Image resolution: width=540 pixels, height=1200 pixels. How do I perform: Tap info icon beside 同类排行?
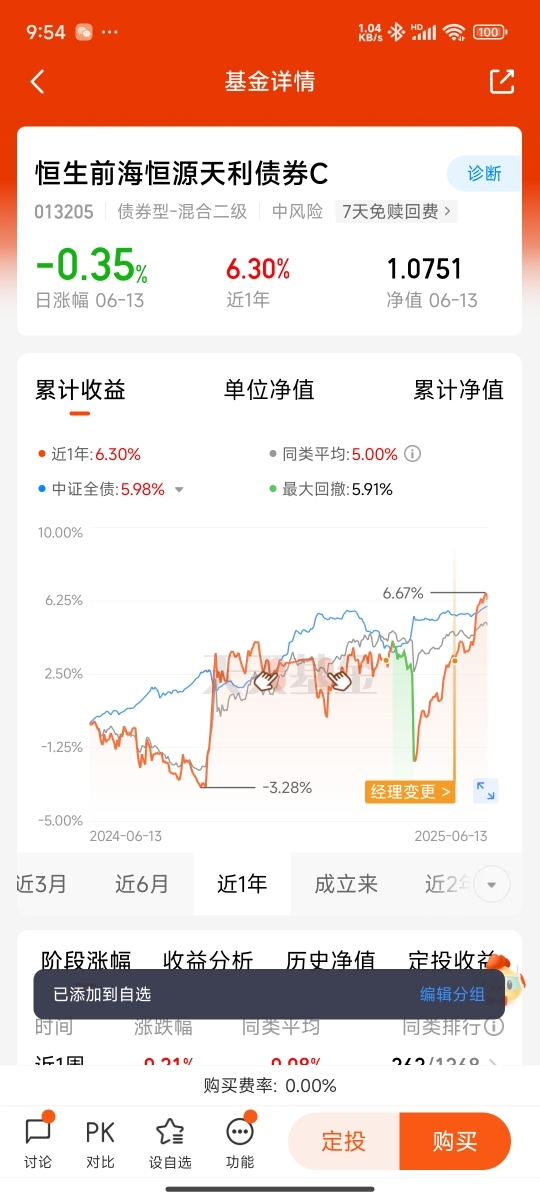[493, 1027]
